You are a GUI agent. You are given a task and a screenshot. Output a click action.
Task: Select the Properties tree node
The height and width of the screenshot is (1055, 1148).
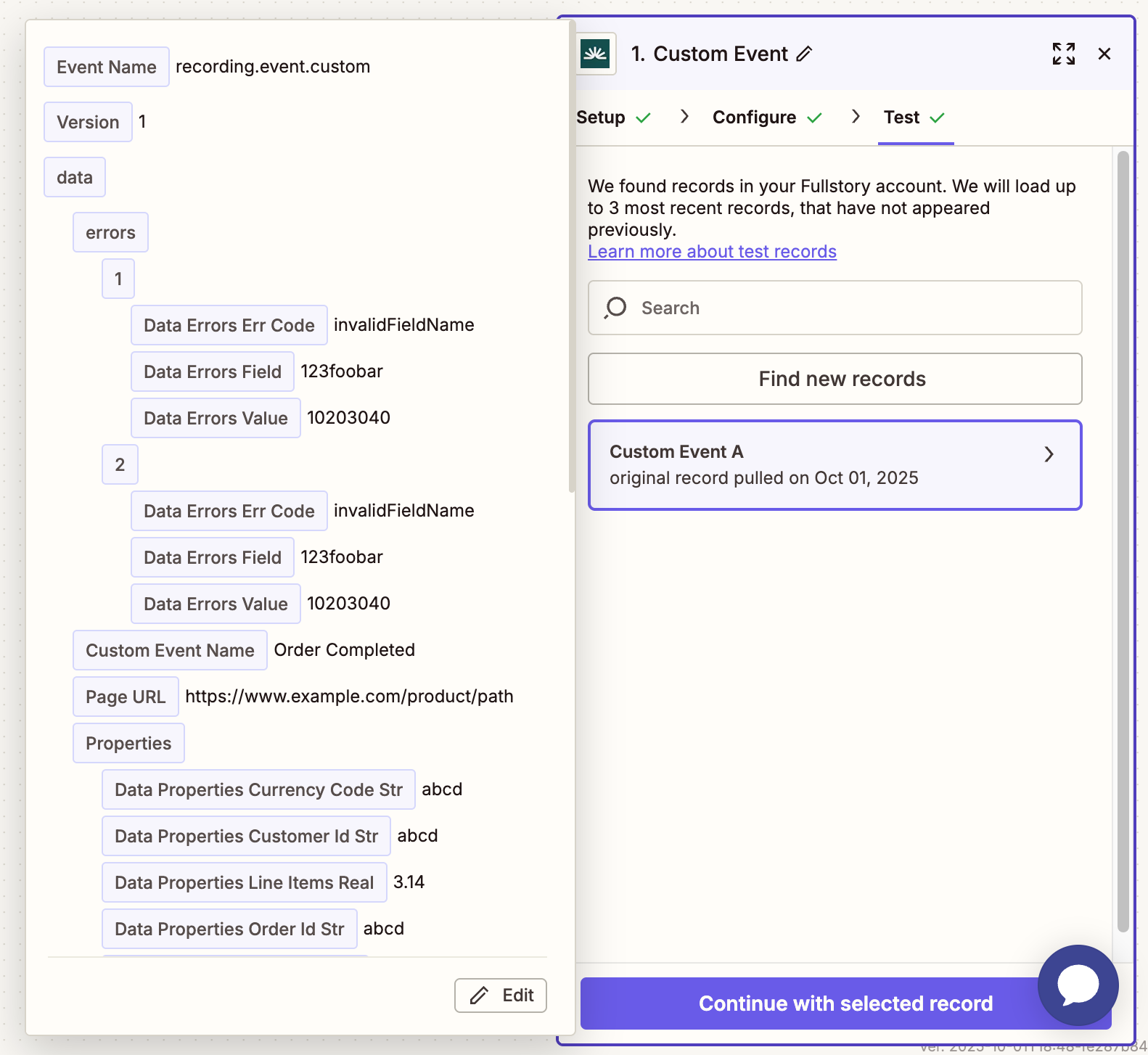(x=128, y=744)
